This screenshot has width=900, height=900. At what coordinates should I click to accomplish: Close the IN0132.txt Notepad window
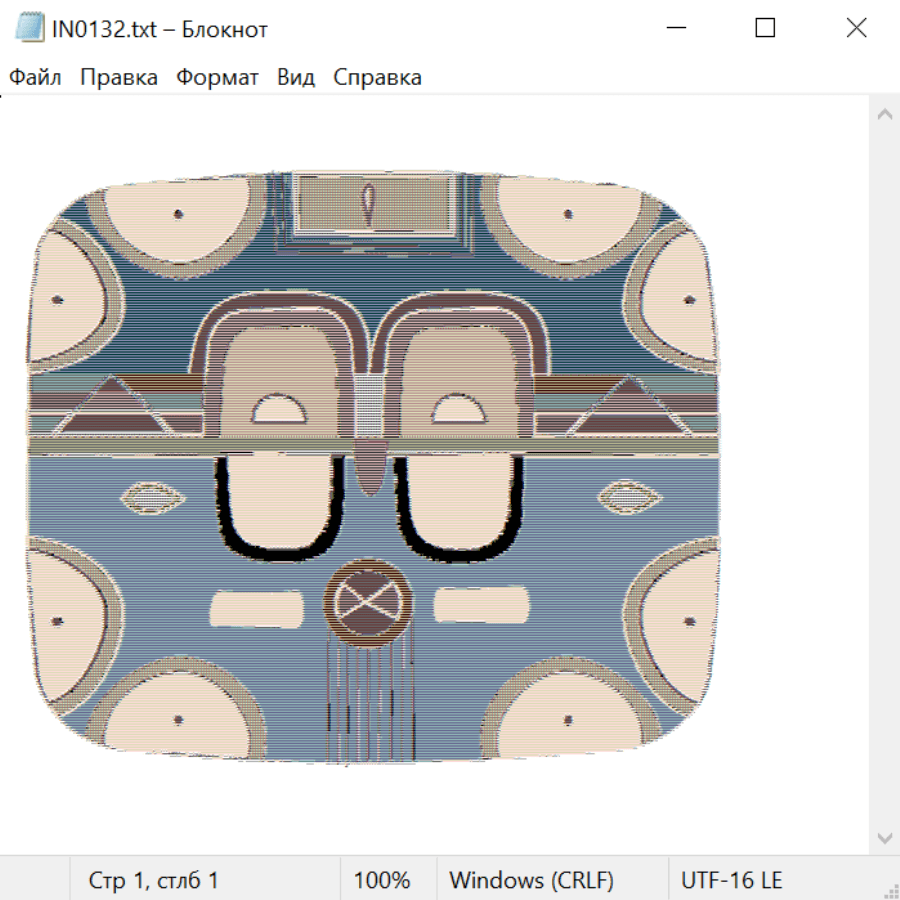pos(856,29)
